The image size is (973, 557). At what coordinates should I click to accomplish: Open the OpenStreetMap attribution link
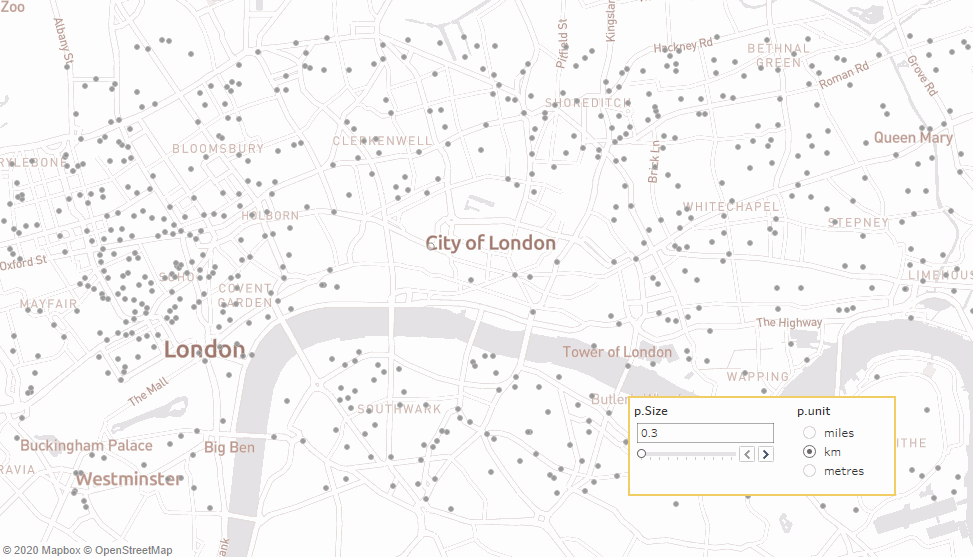point(127,550)
